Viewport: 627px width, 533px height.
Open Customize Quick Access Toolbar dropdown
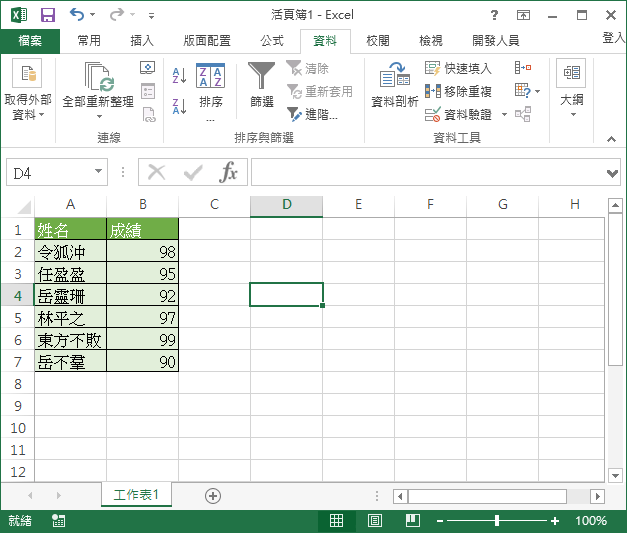point(151,16)
